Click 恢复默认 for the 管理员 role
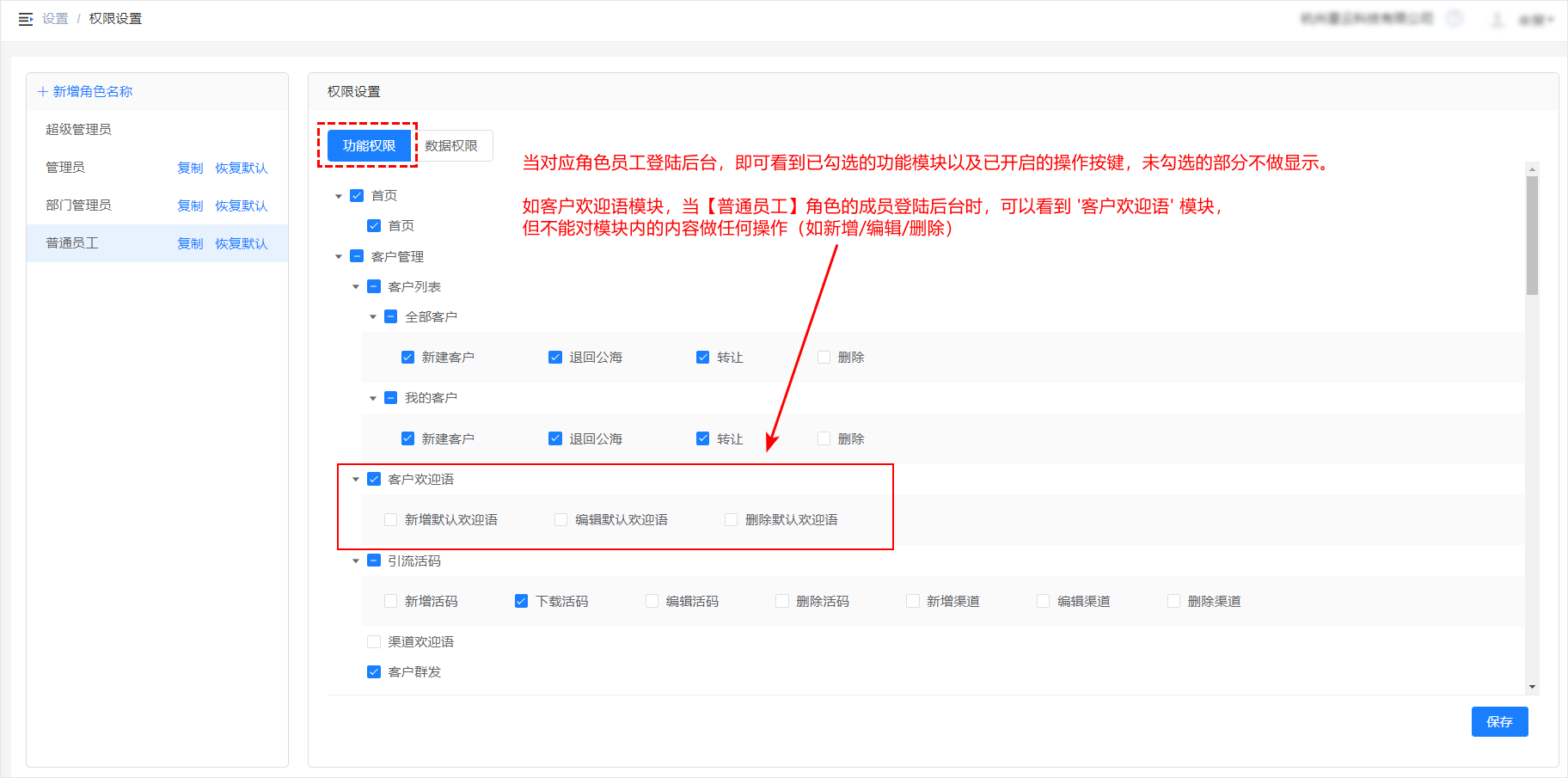Screen dimensions: 1568x778 [x=242, y=168]
